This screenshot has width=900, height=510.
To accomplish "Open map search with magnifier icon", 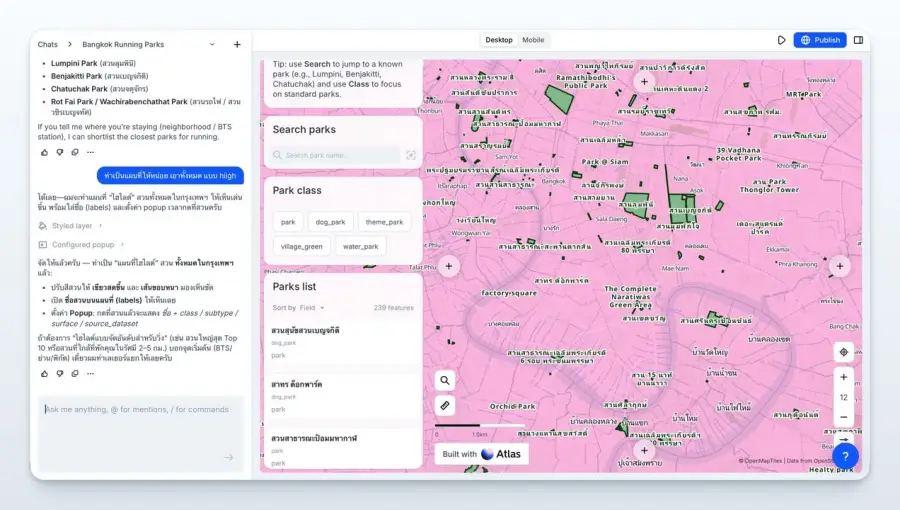I will click(x=445, y=380).
